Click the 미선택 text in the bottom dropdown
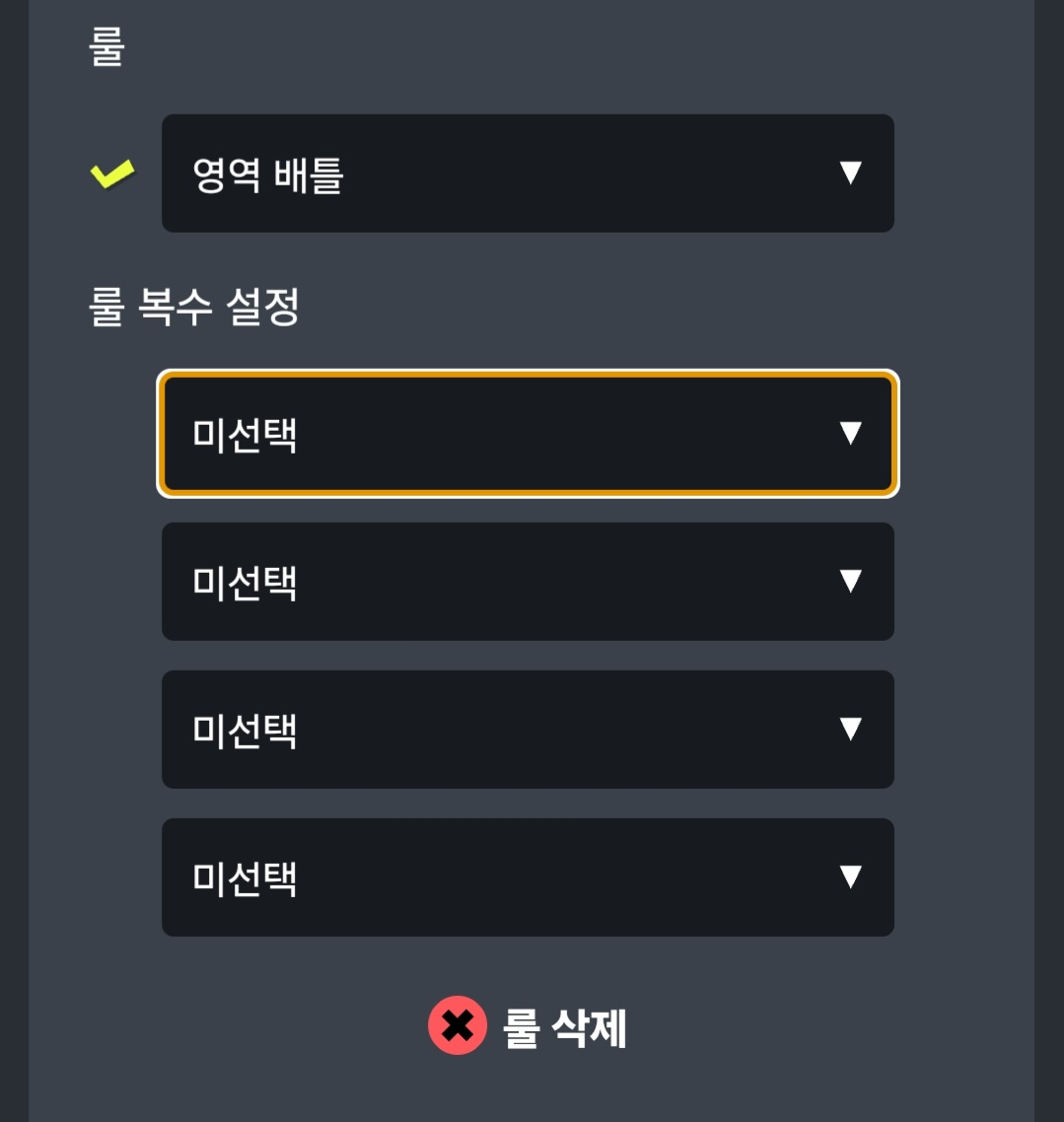This screenshot has height=1122, width=1064. point(245,878)
